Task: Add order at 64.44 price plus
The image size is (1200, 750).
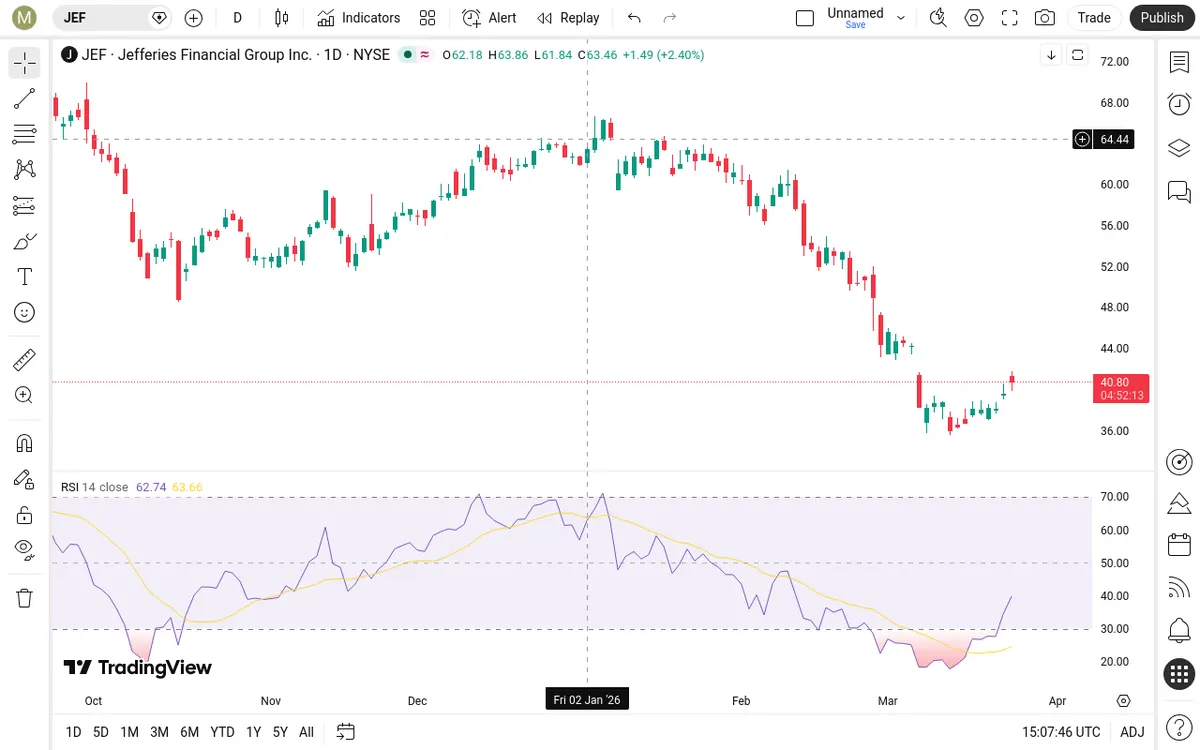Action: coord(1082,140)
